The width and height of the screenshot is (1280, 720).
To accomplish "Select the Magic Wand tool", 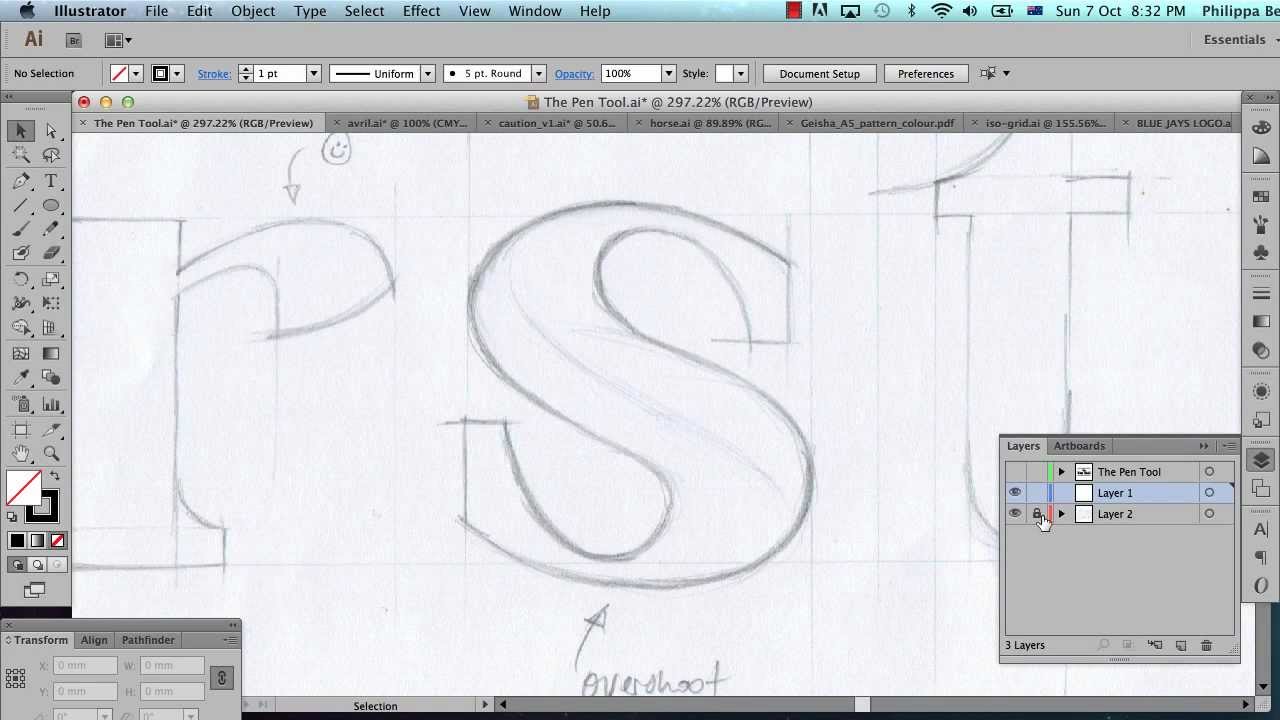I will point(21,155).
